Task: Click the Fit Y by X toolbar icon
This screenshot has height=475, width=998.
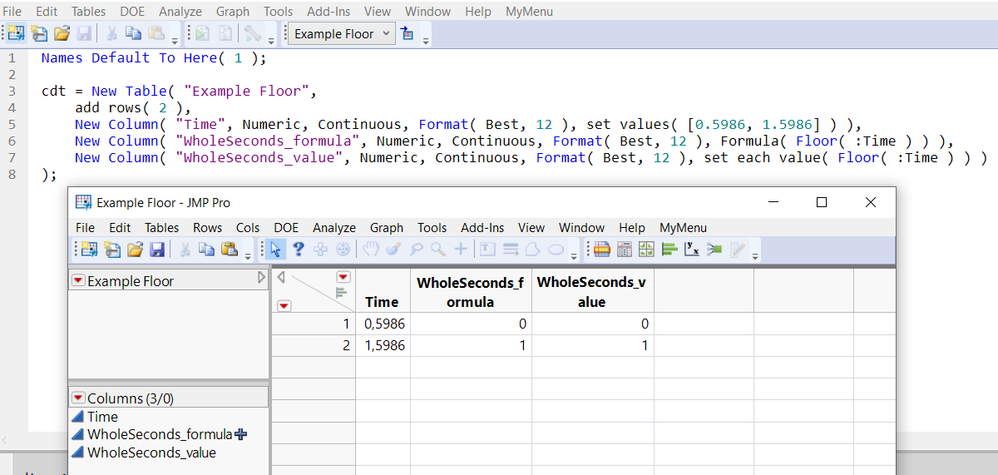Action: (x=692, y=249)
